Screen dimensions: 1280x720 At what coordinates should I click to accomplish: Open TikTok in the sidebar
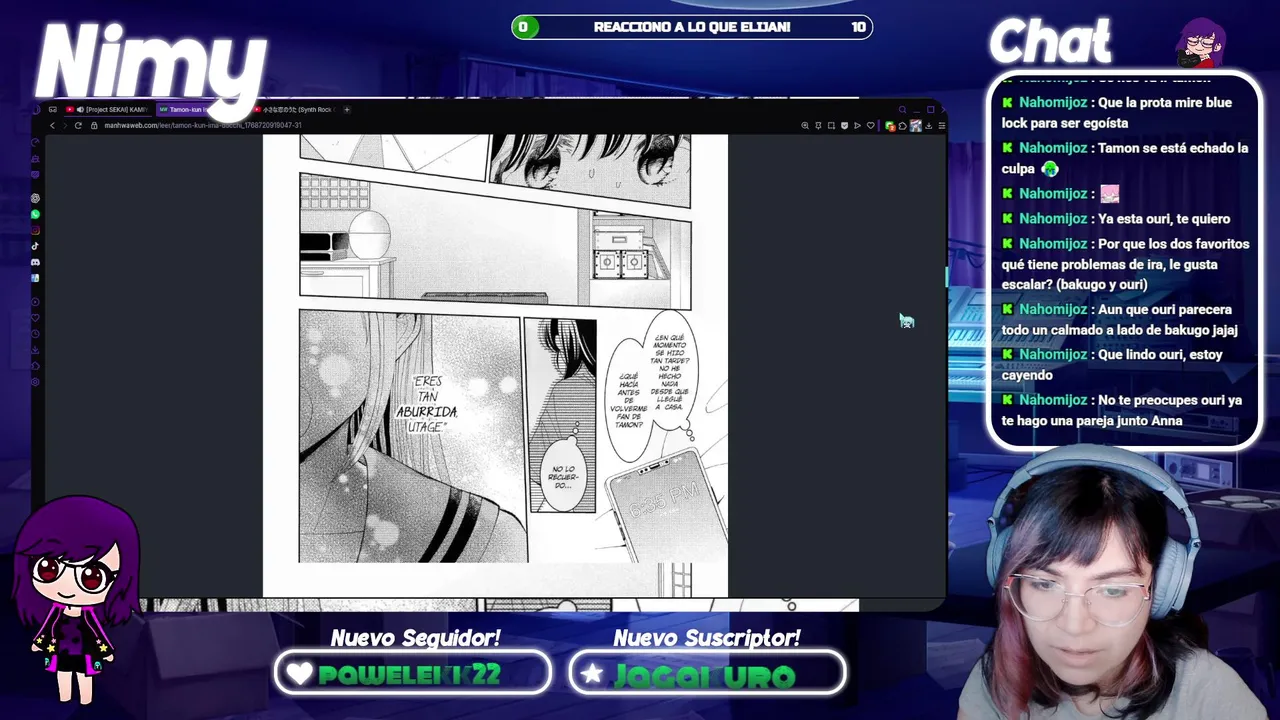point(35,246)
